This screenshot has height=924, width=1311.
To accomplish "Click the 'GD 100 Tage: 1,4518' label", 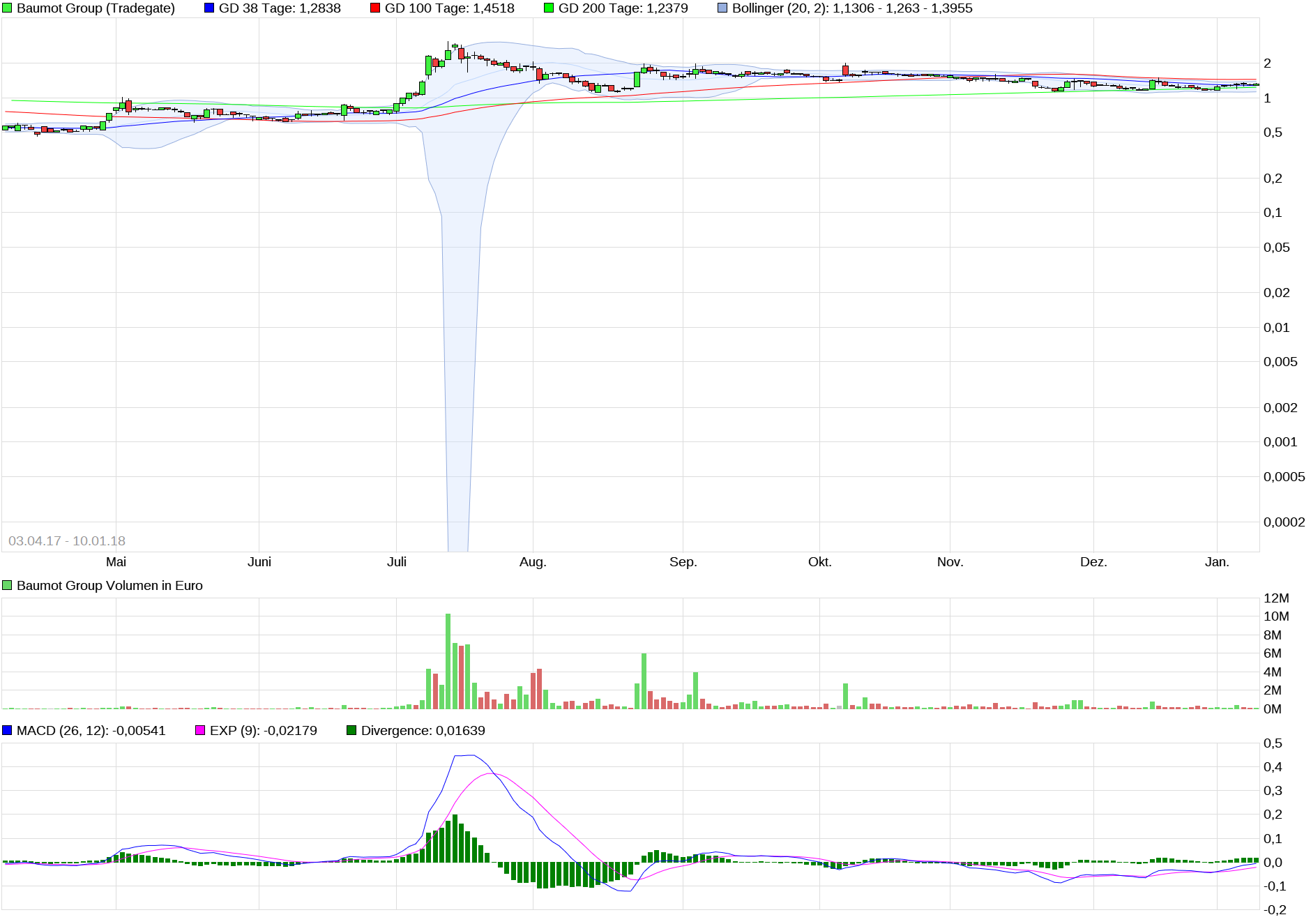I will [x=450, y=8].
